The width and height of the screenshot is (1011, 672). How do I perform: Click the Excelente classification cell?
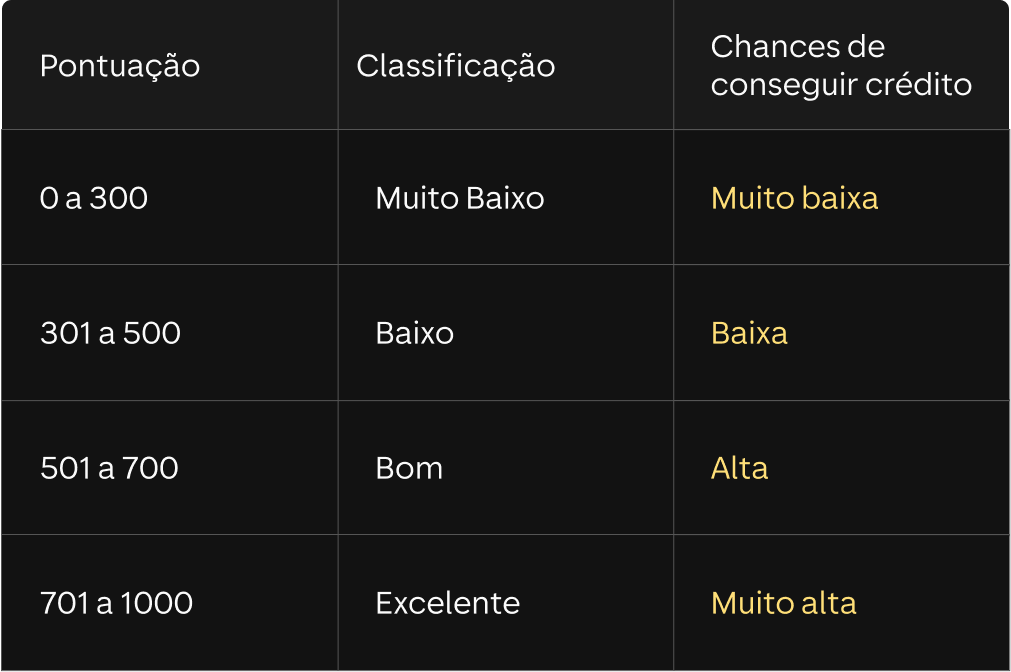[x=447, y=603]
